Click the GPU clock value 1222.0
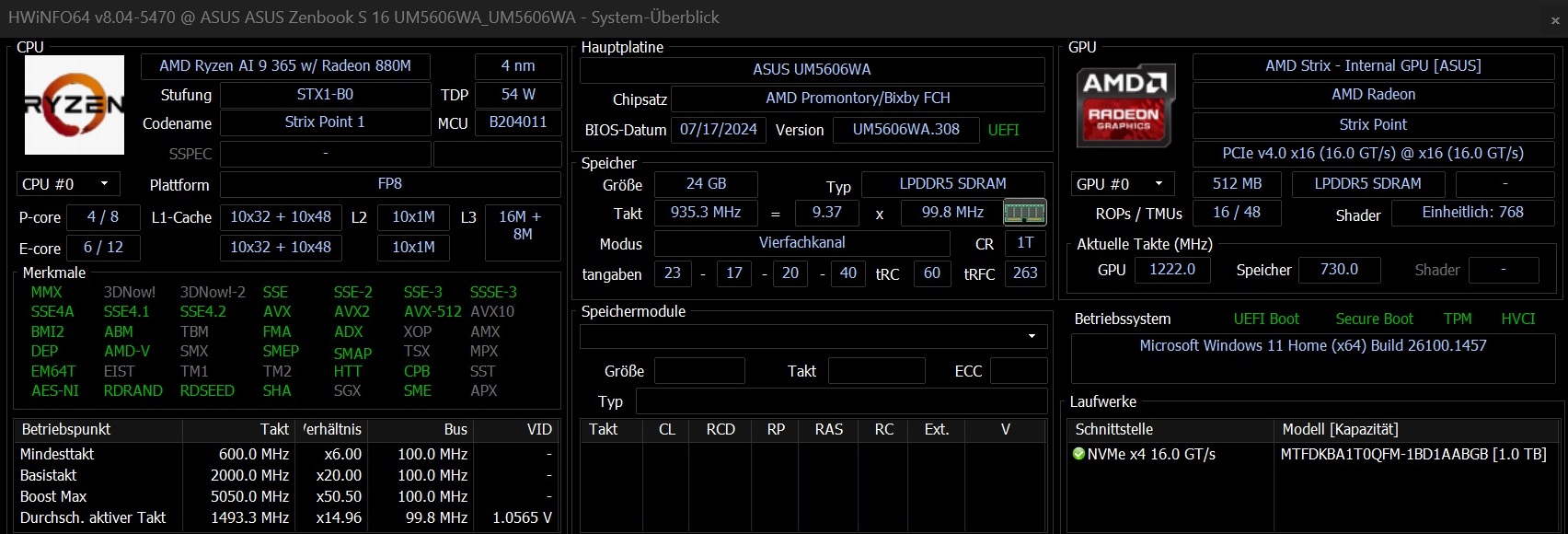The height and width of the screenshot is (534, 1568). tap(1172, 270)
